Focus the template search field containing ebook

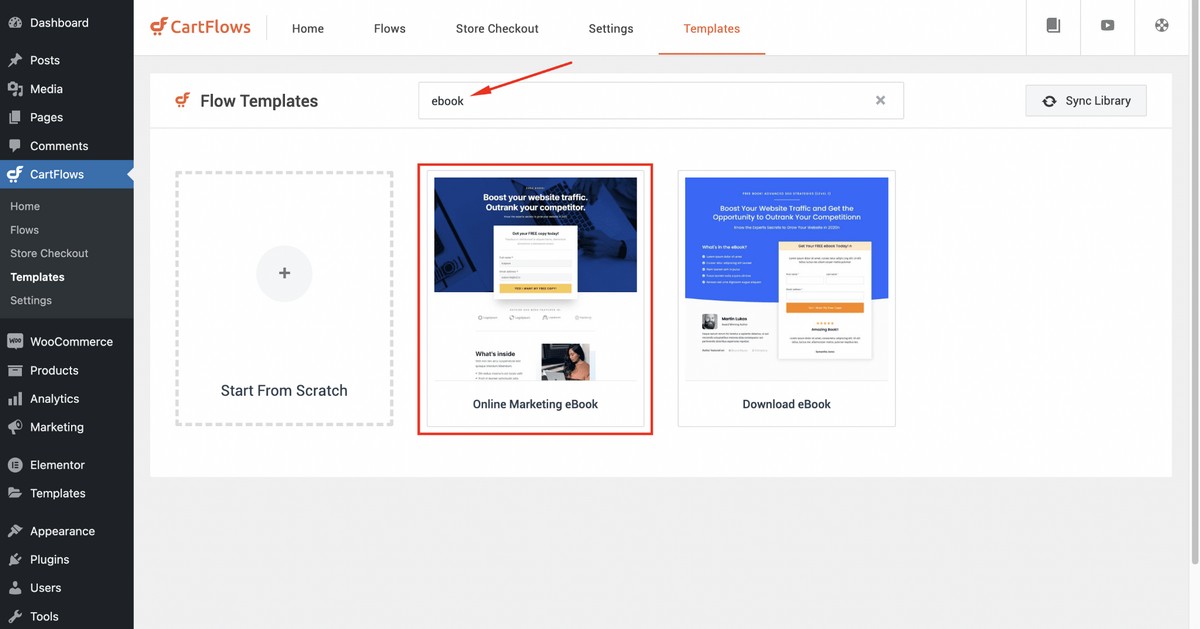[x=660, y=100]
